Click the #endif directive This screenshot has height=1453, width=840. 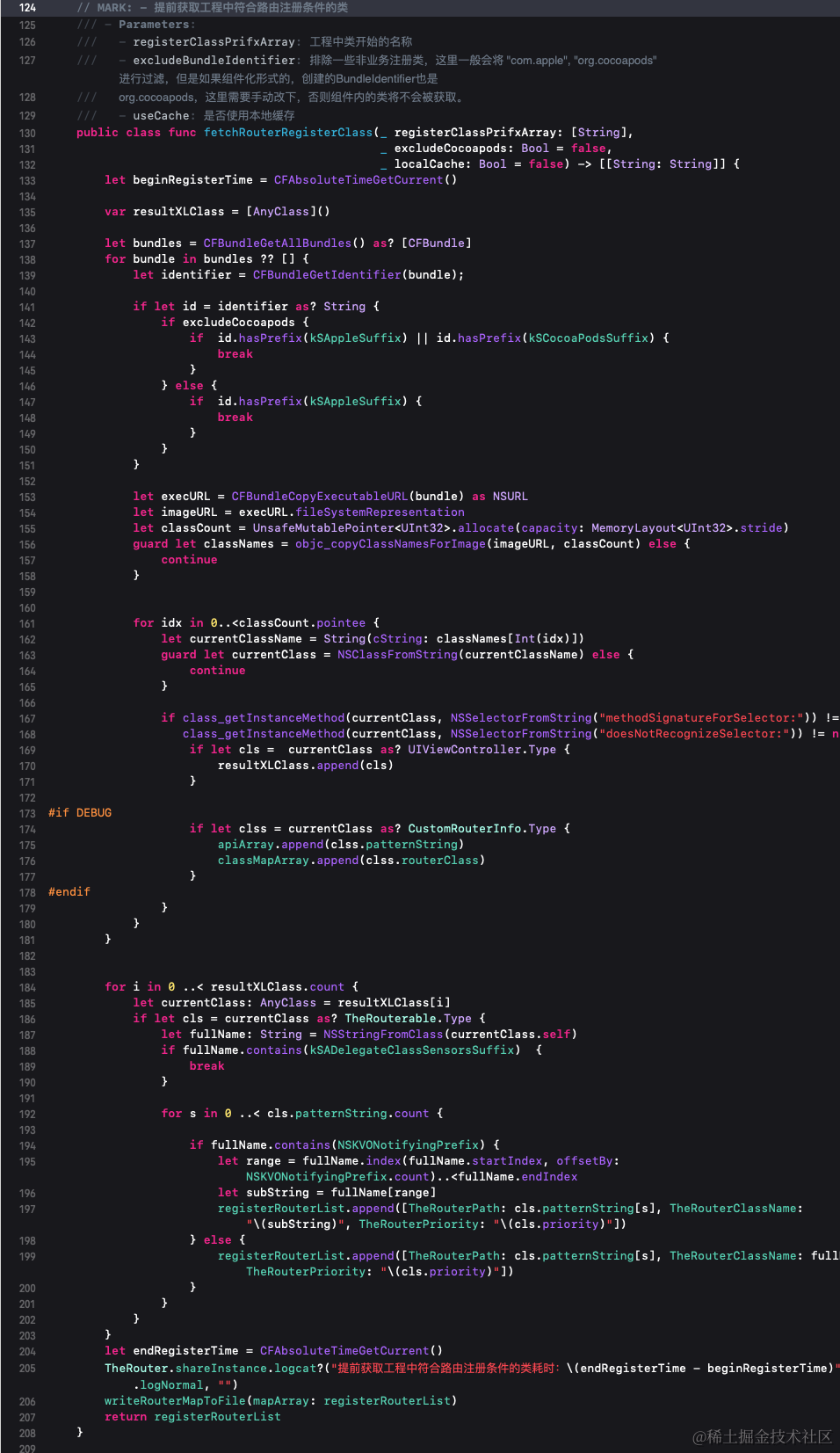pos(69,892)
